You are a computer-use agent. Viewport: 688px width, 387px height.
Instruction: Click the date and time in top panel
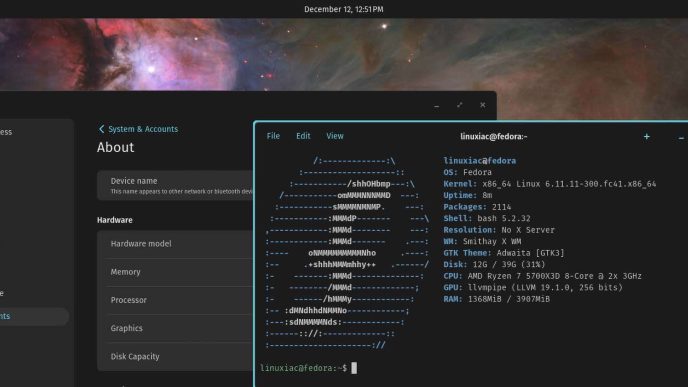point(344,9)
